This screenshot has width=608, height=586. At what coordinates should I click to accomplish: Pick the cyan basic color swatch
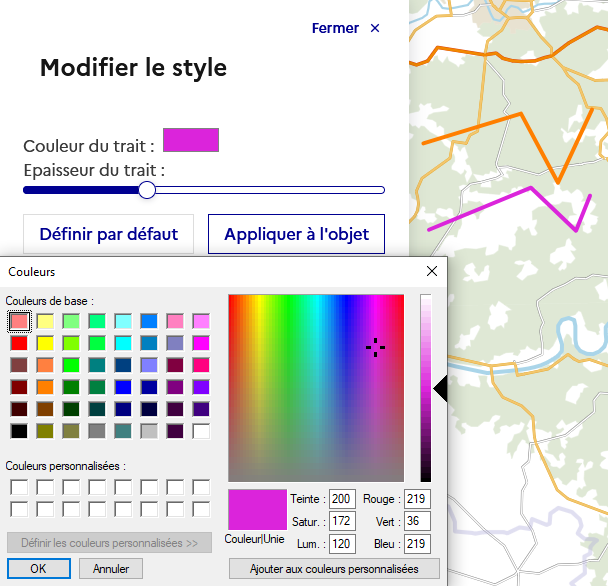click(123, 343)
